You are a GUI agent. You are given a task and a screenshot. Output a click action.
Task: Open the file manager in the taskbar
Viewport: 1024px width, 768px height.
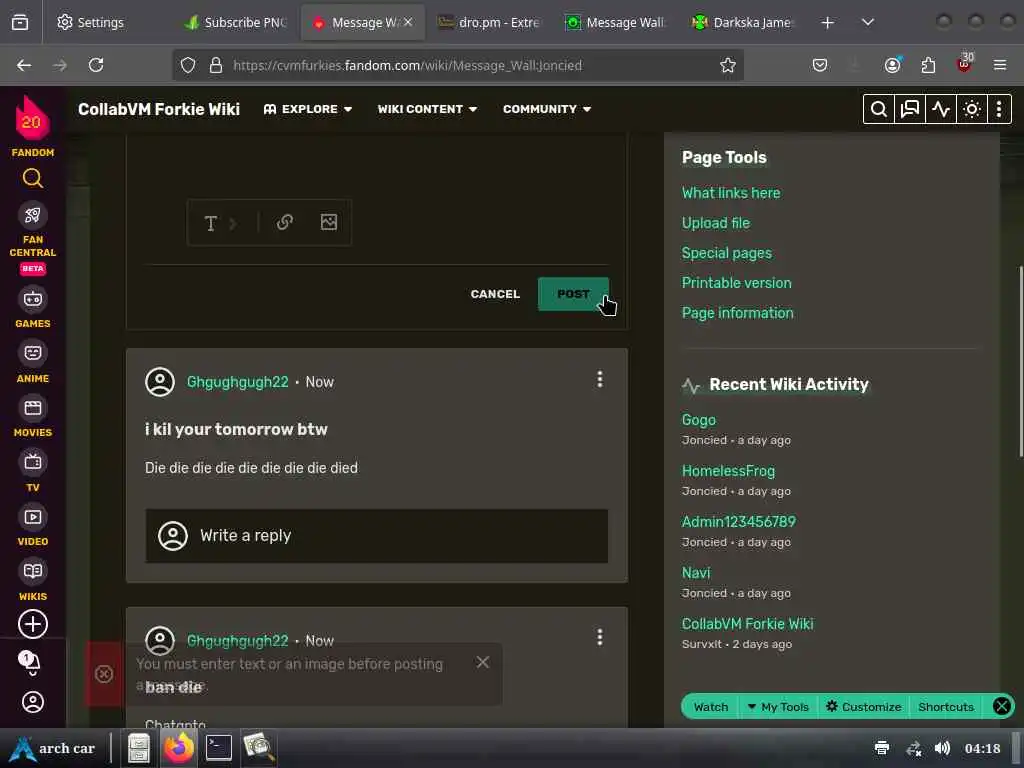coord(138,747)
